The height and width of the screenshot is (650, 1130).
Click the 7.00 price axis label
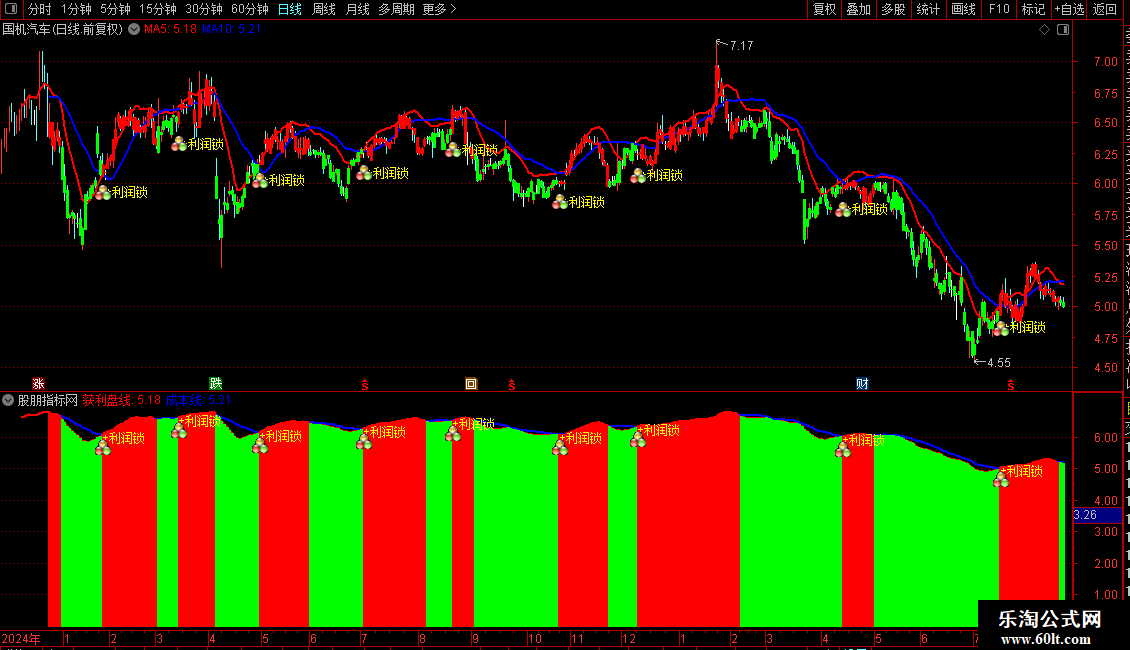pyautogui.click(x=1105, y=62)
